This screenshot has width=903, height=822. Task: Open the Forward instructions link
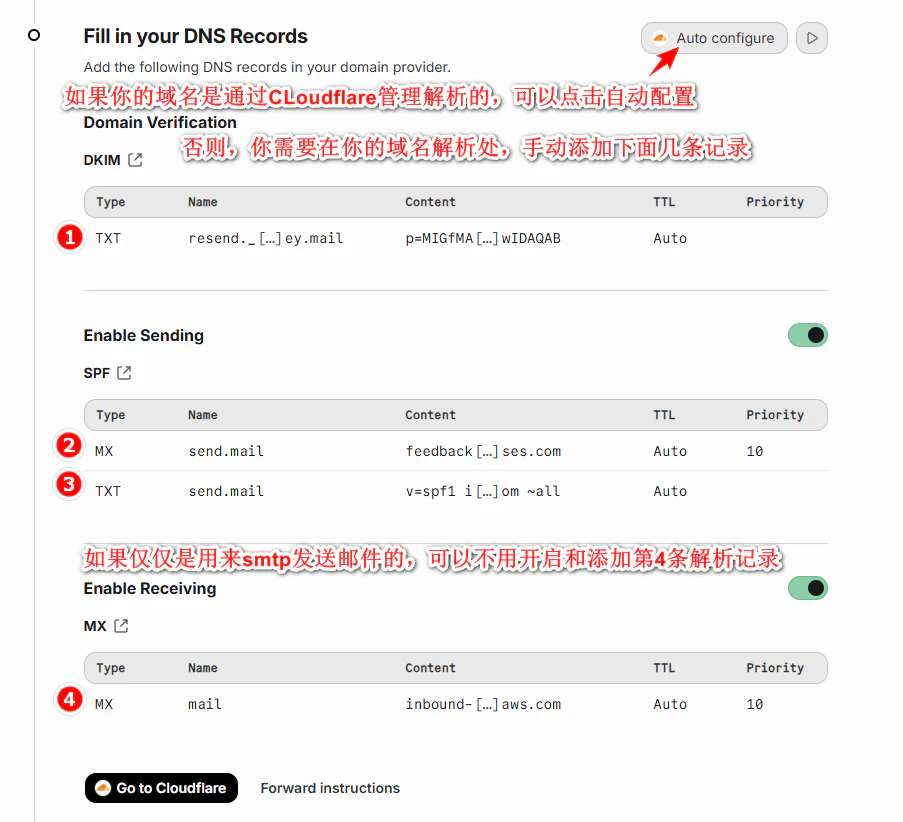(330, 788)
